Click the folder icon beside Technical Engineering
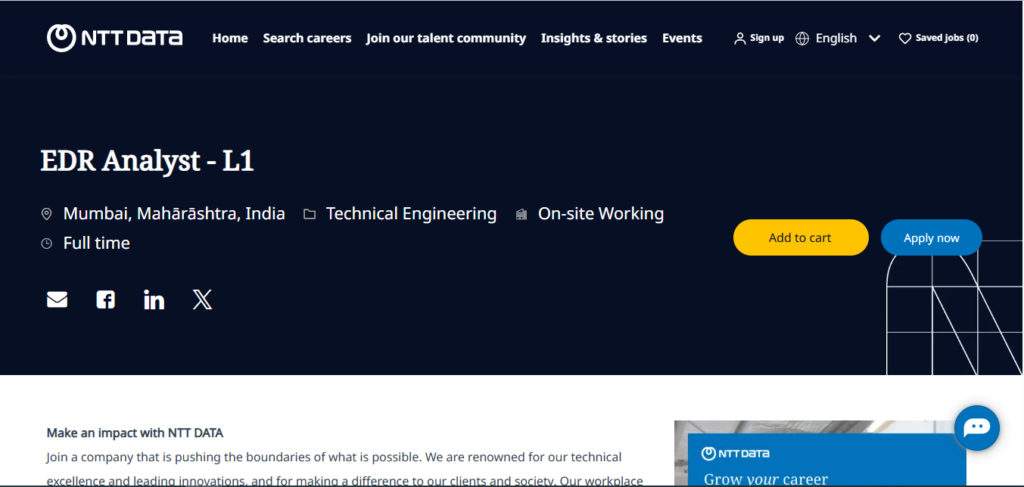The width and height of the screenshot is (1024, 487). [310, 214]
